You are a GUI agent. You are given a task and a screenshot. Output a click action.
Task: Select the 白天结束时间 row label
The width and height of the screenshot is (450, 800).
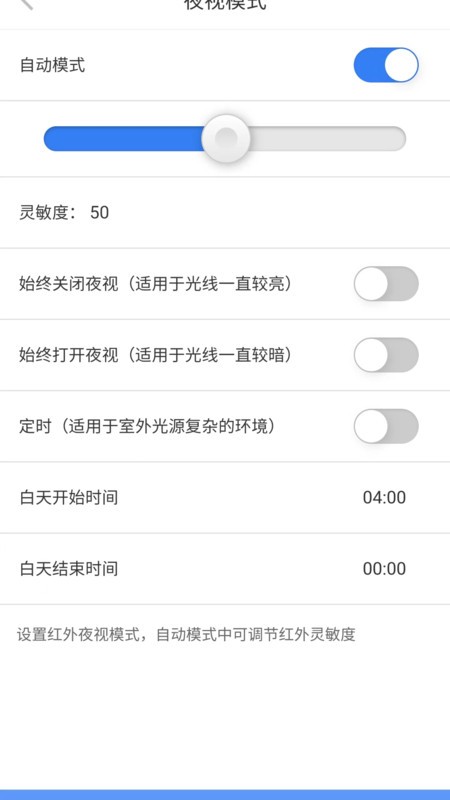click(69, 569)
